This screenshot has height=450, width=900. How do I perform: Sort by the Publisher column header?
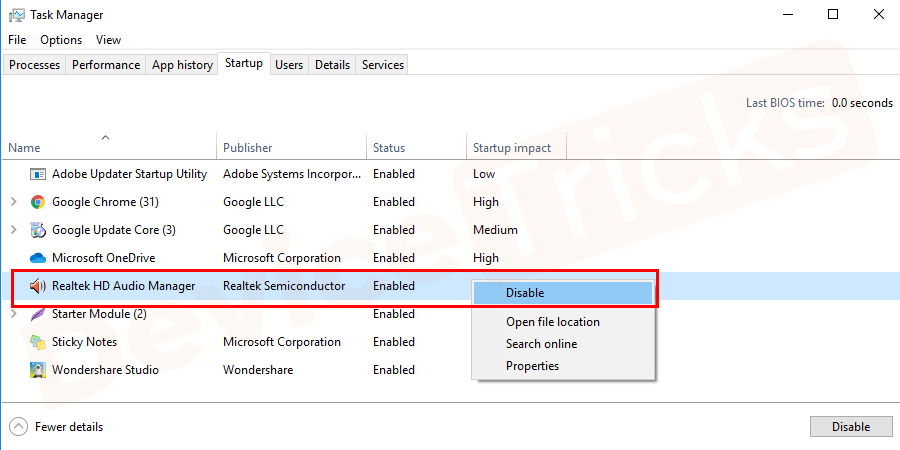click(292, 148)
